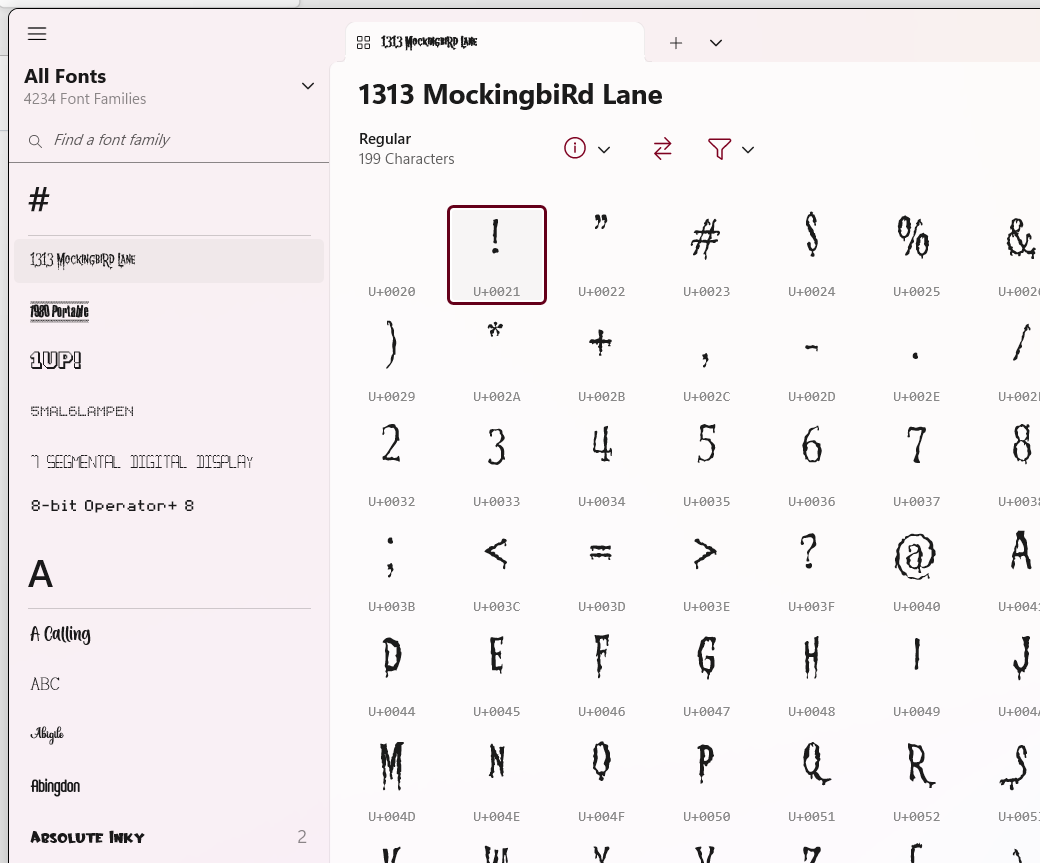Select the plus glyph U+002B

coord(602,360)
